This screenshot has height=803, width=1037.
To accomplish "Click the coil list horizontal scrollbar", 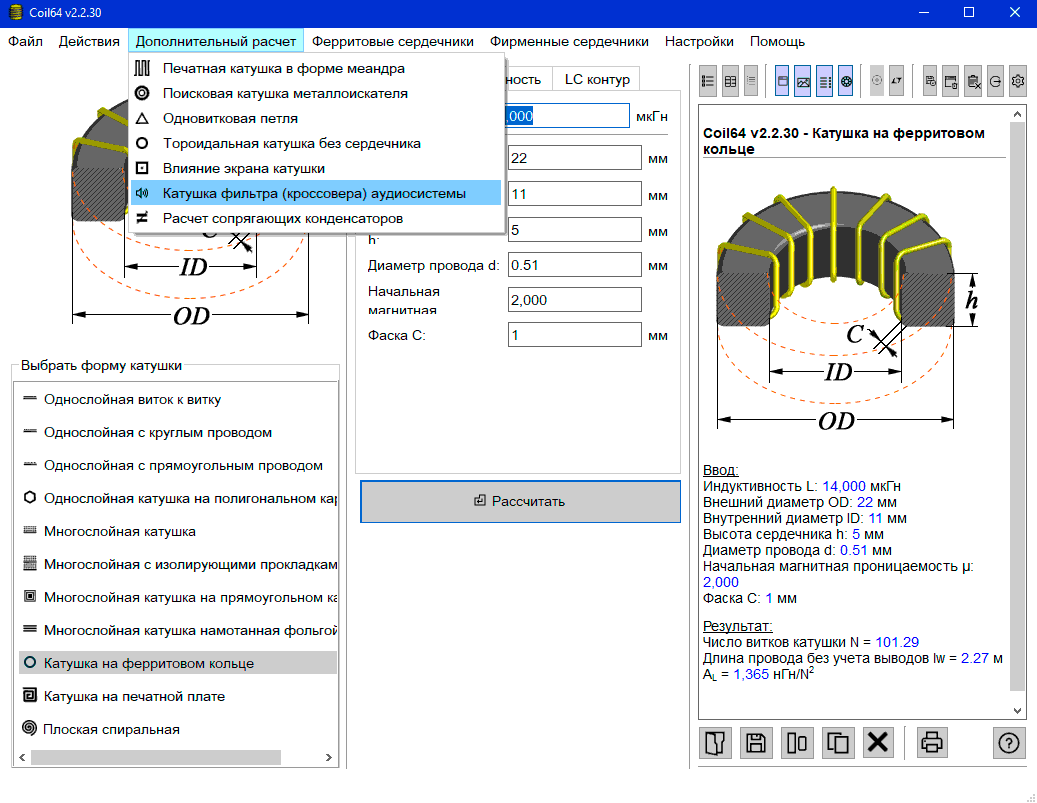I will tap(156, 757).
